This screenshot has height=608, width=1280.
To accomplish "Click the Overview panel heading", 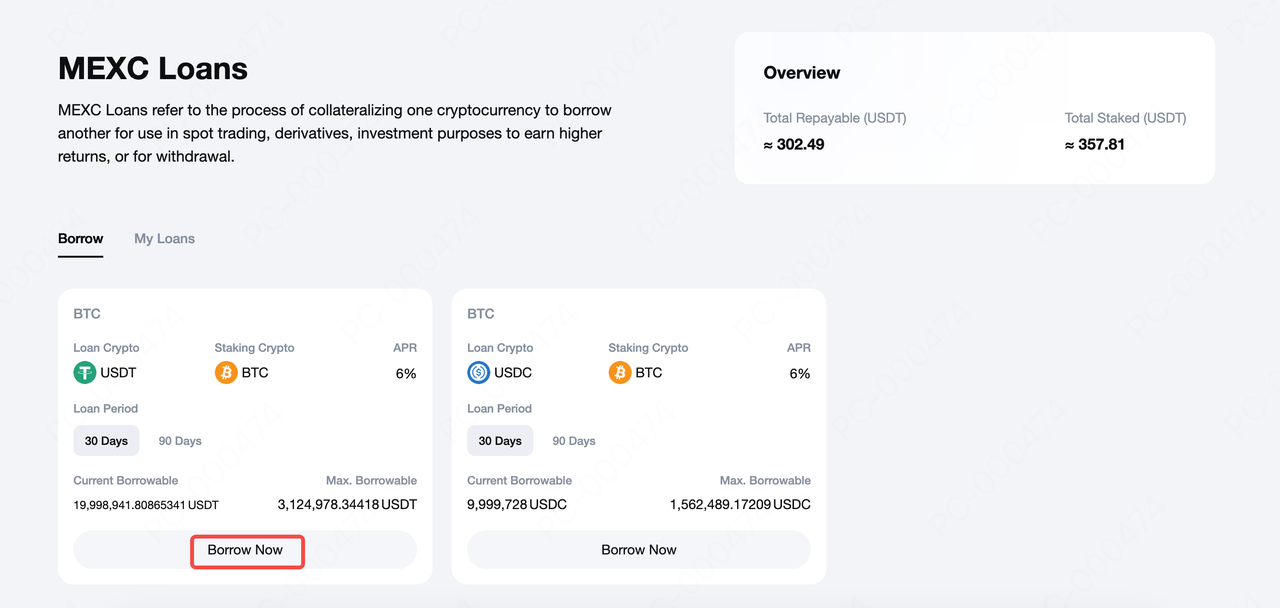I will (802, 73).
